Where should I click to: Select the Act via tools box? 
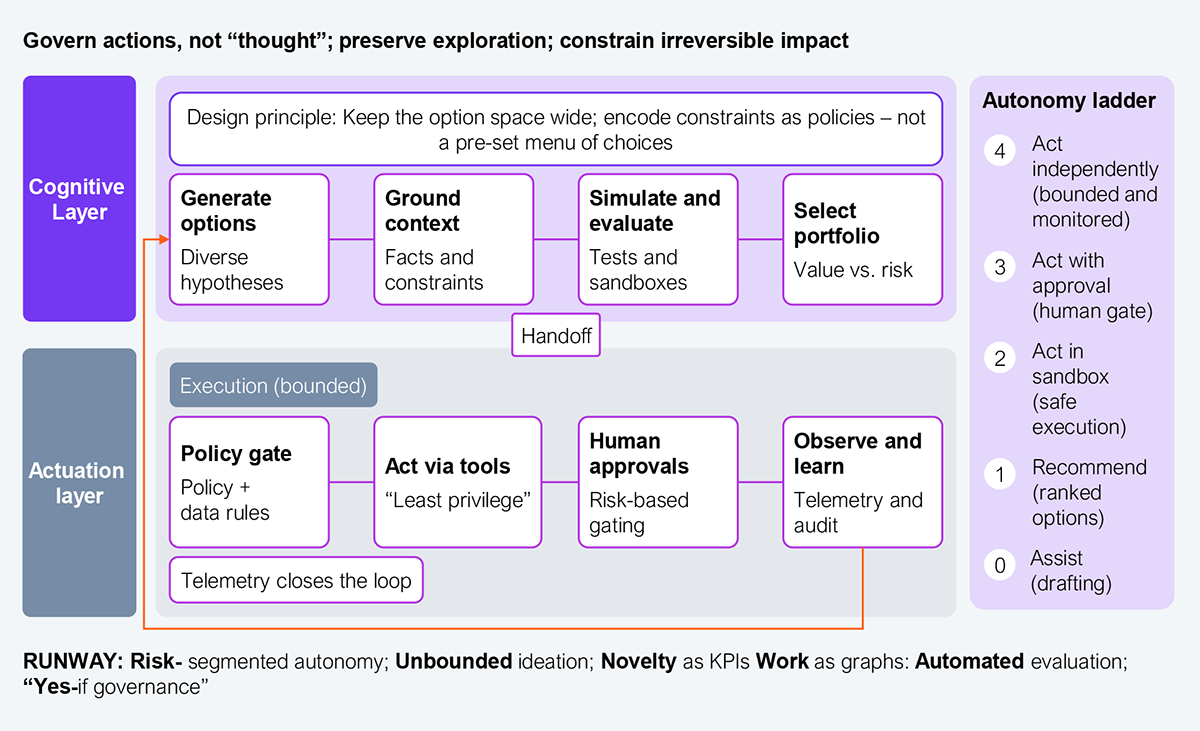[x=457, y=482]
